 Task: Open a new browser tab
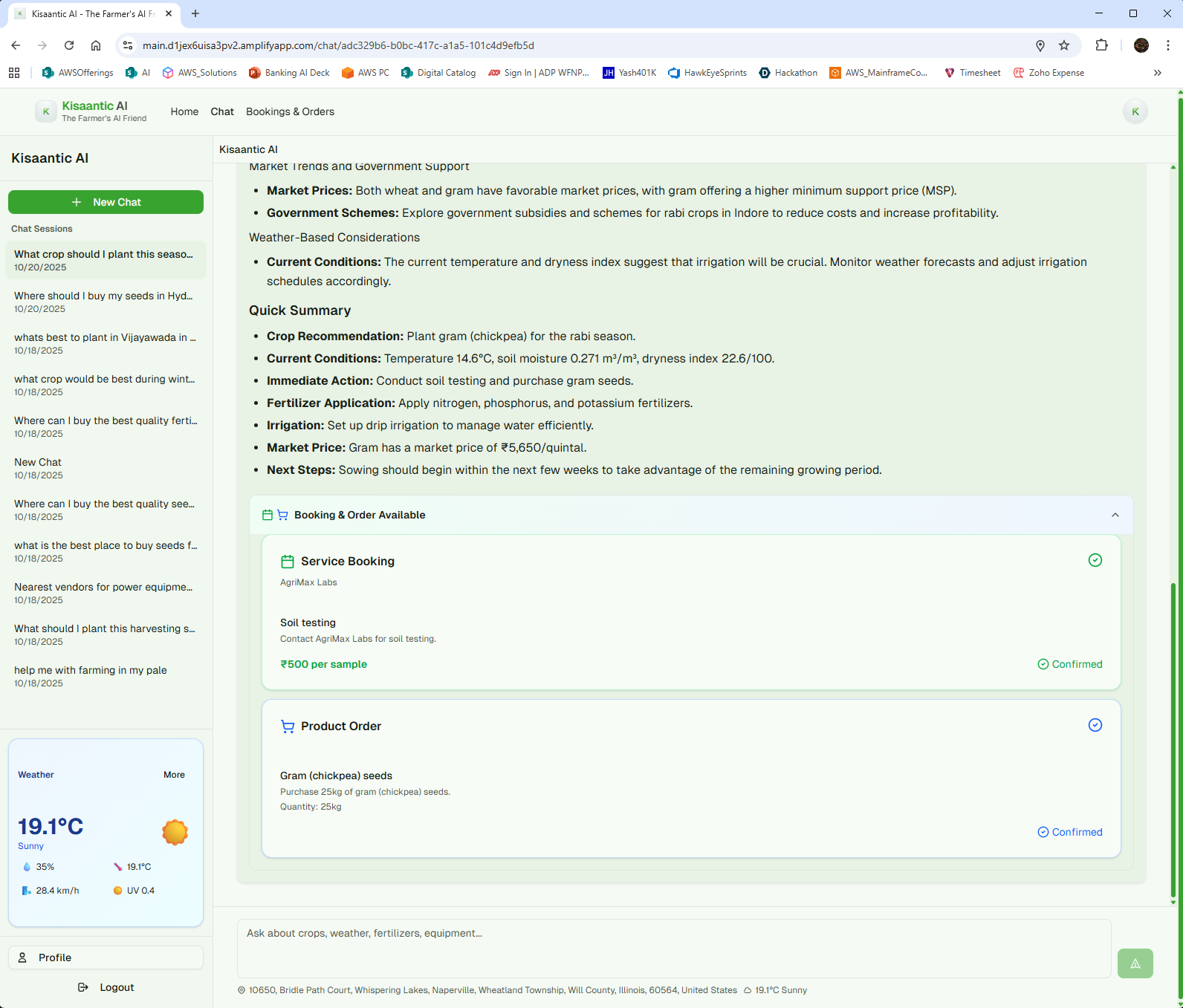pos(195,13)
